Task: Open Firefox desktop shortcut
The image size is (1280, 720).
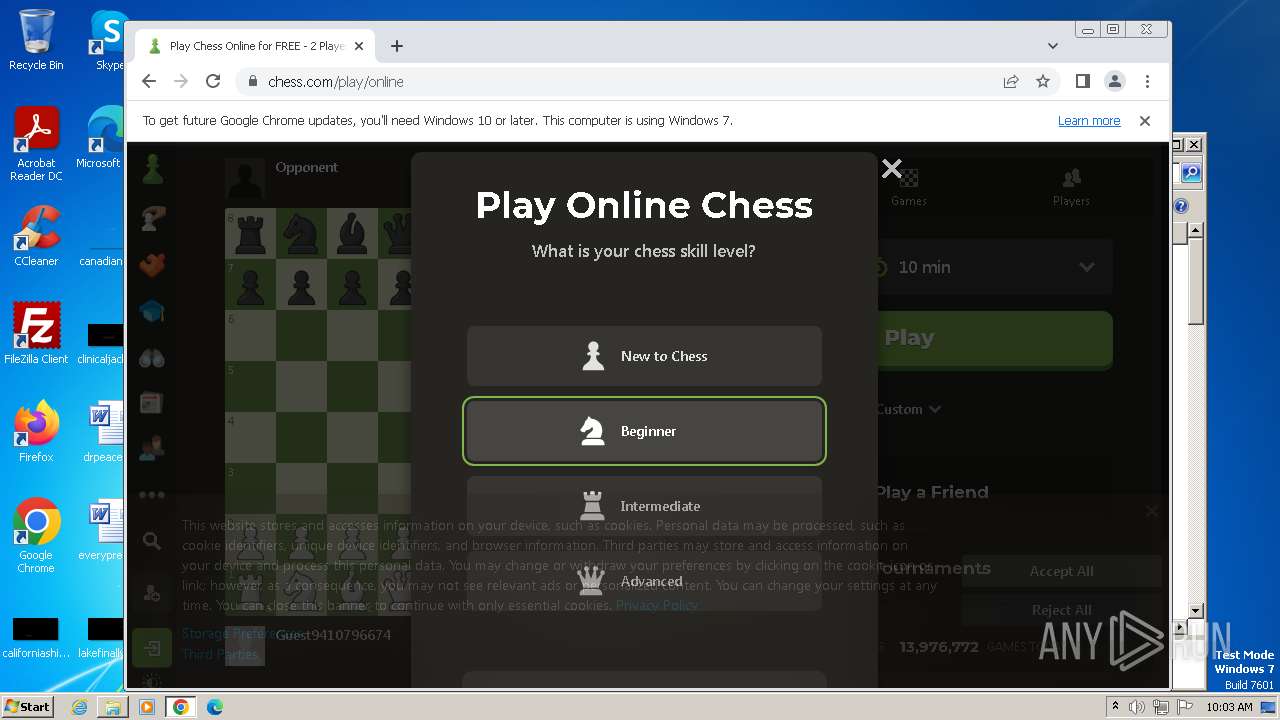Action: [x=36, y=432]
